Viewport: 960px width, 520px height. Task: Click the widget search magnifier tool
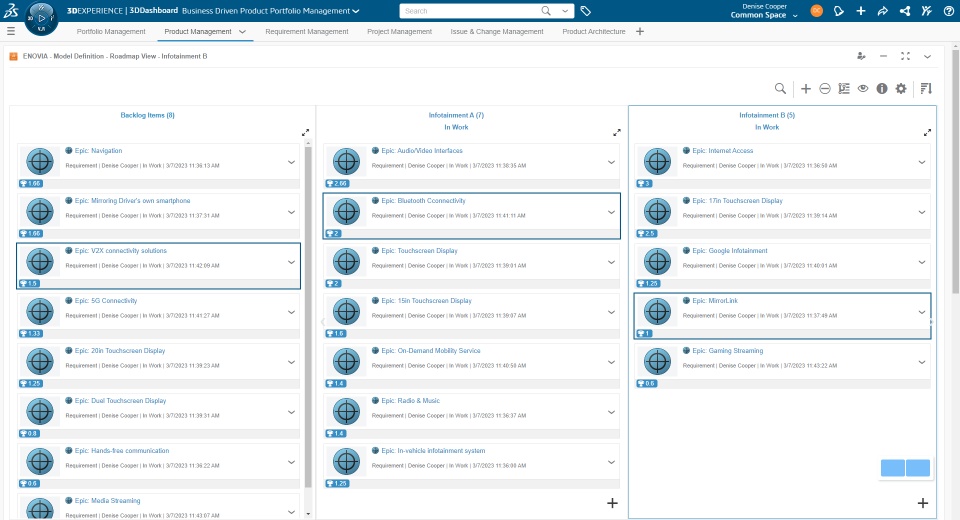pos(780,89)
